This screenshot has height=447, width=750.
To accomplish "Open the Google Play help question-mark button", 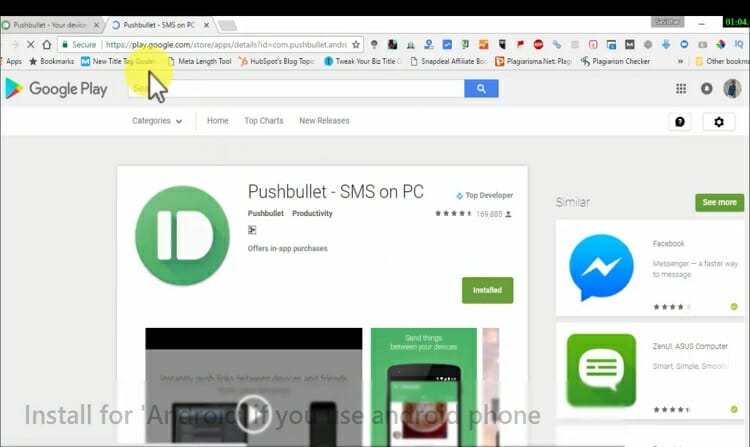I will [x=680, y=122].
